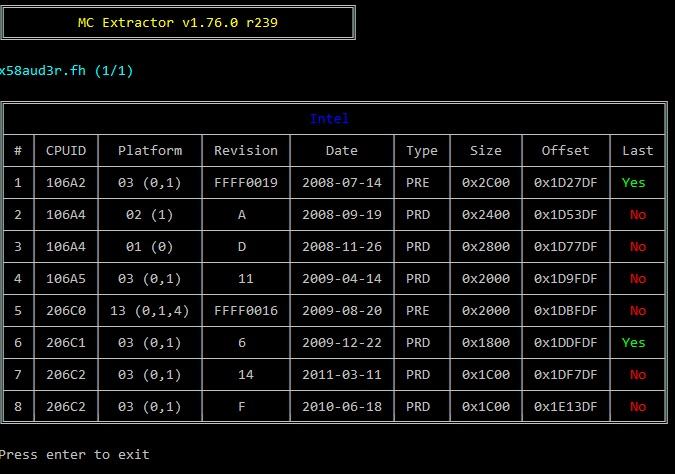Click the Type column header

click(421, 151)
